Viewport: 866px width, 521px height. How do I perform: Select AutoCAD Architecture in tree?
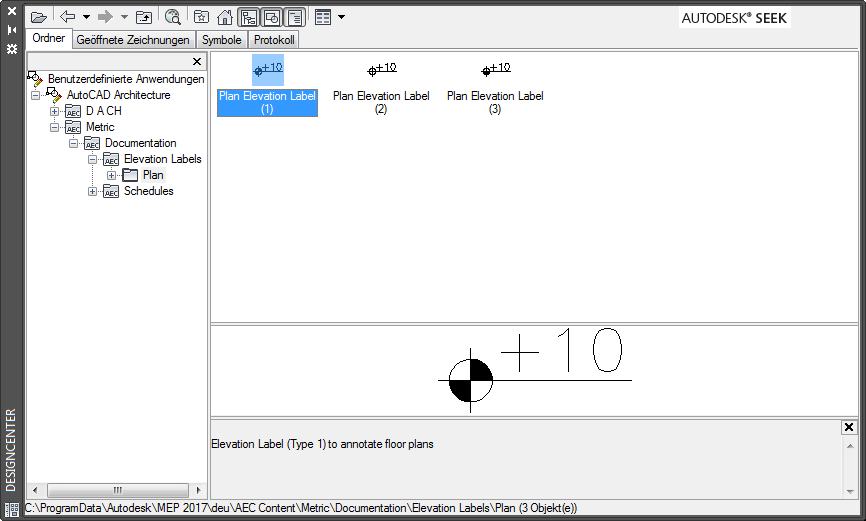(x=118, y=95)
